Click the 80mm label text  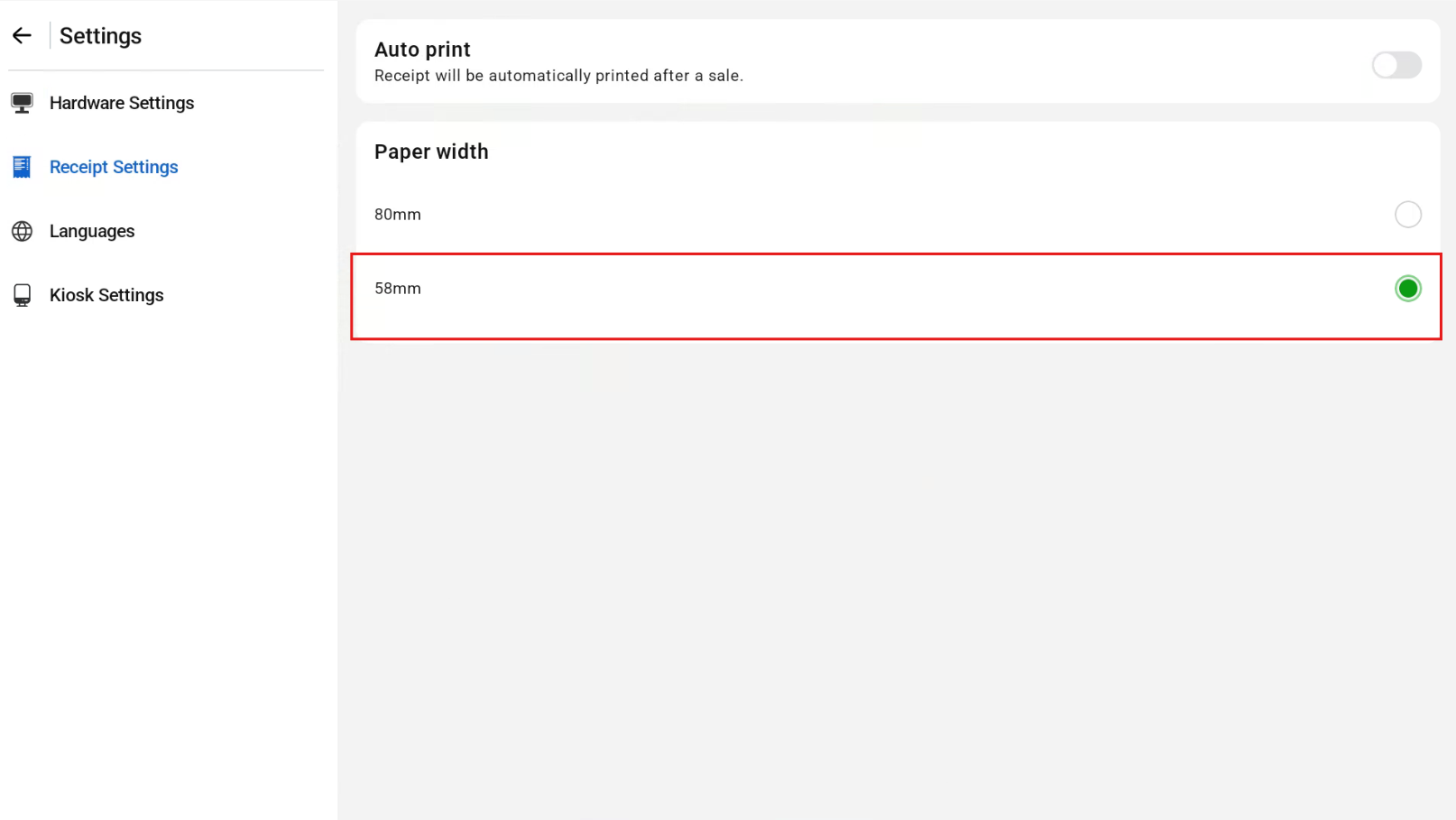398,215
